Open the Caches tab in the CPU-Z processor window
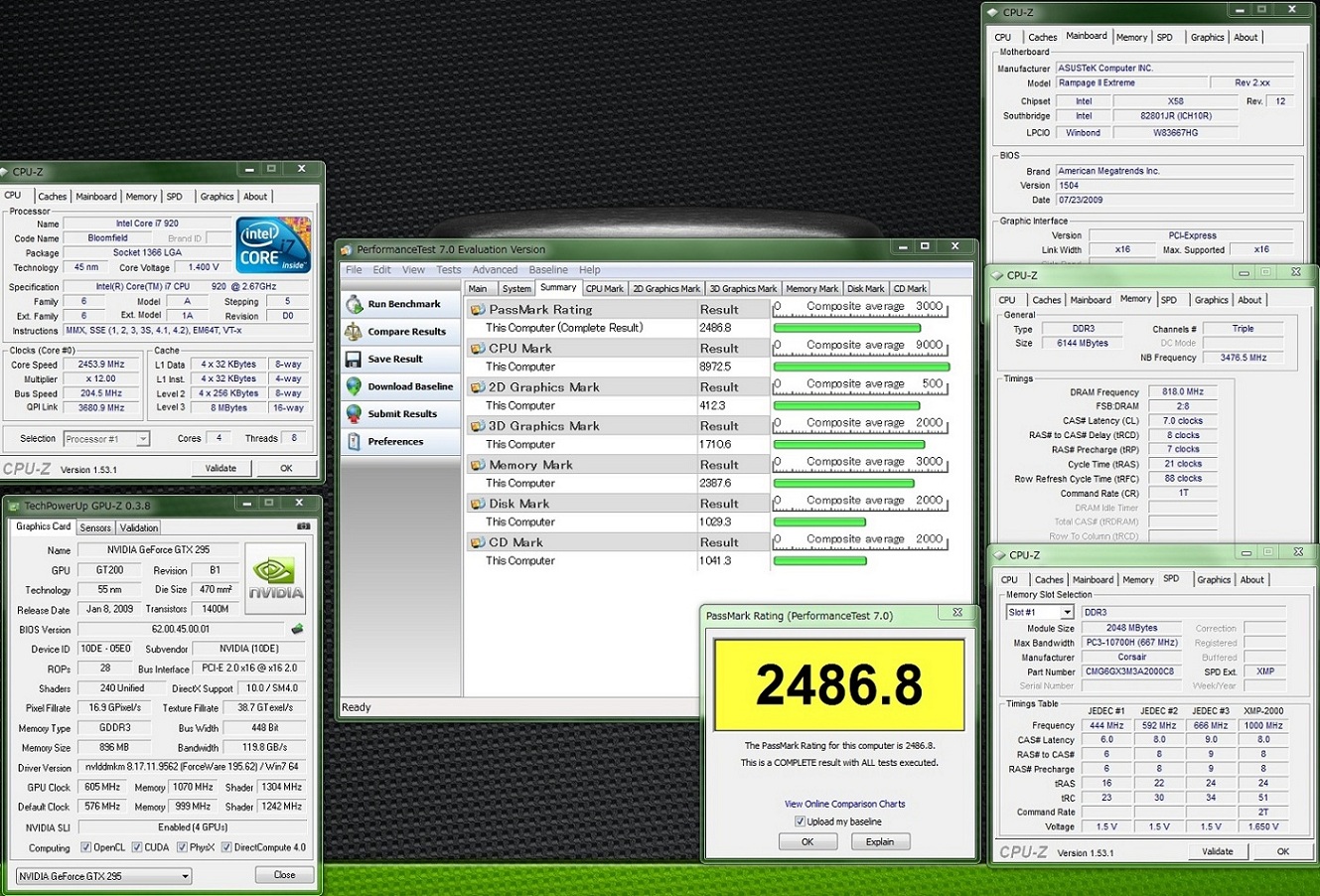Viewport: 1320px width, 896px height. [53, 197]
